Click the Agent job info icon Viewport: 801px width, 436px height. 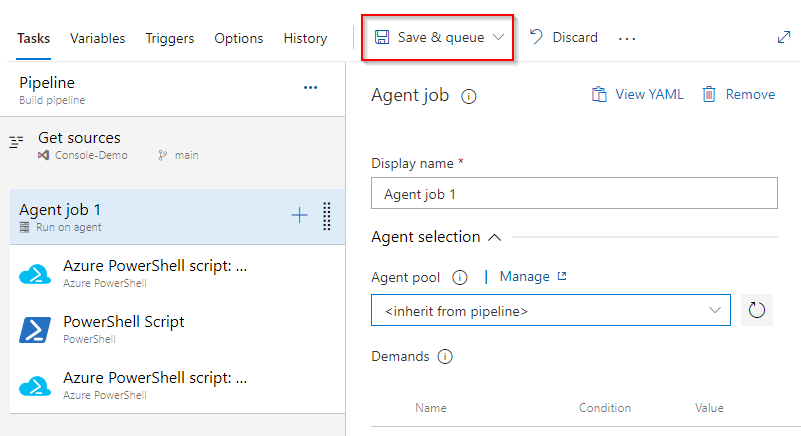point(468,96)
